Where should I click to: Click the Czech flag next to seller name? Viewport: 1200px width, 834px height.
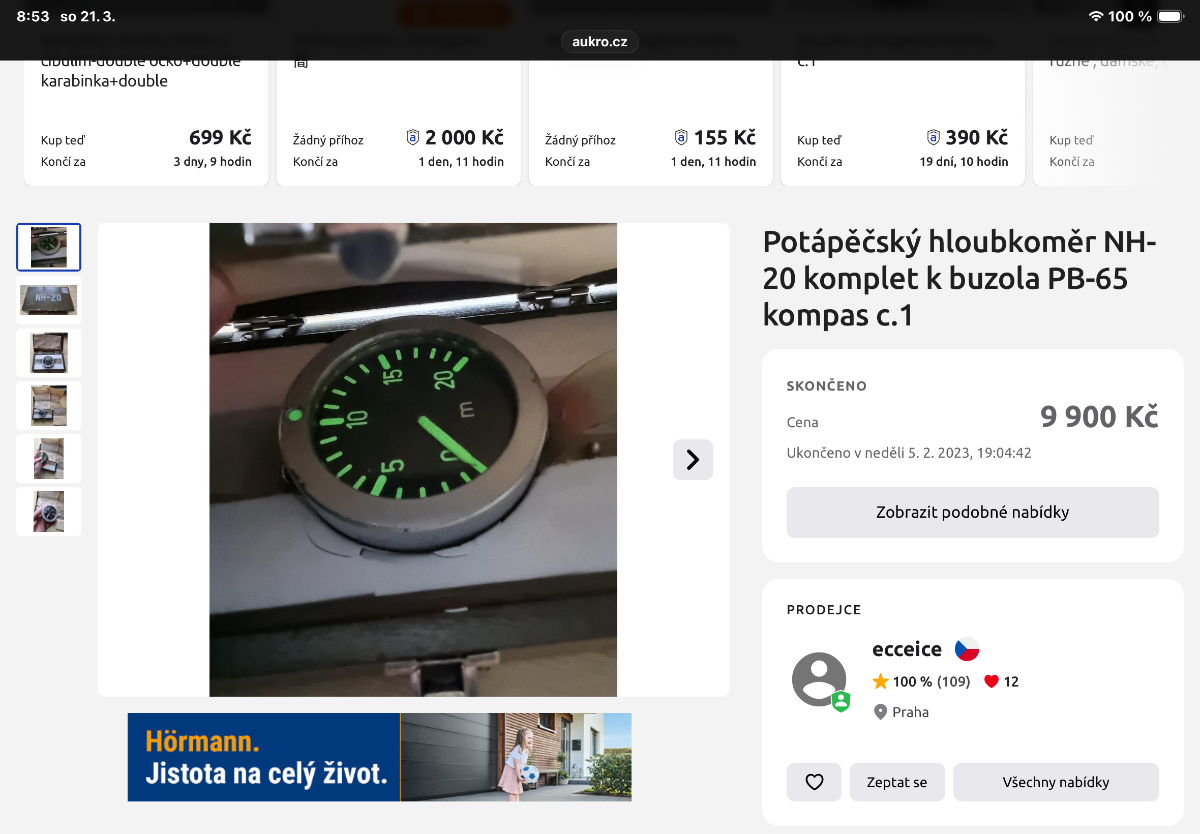966,649
